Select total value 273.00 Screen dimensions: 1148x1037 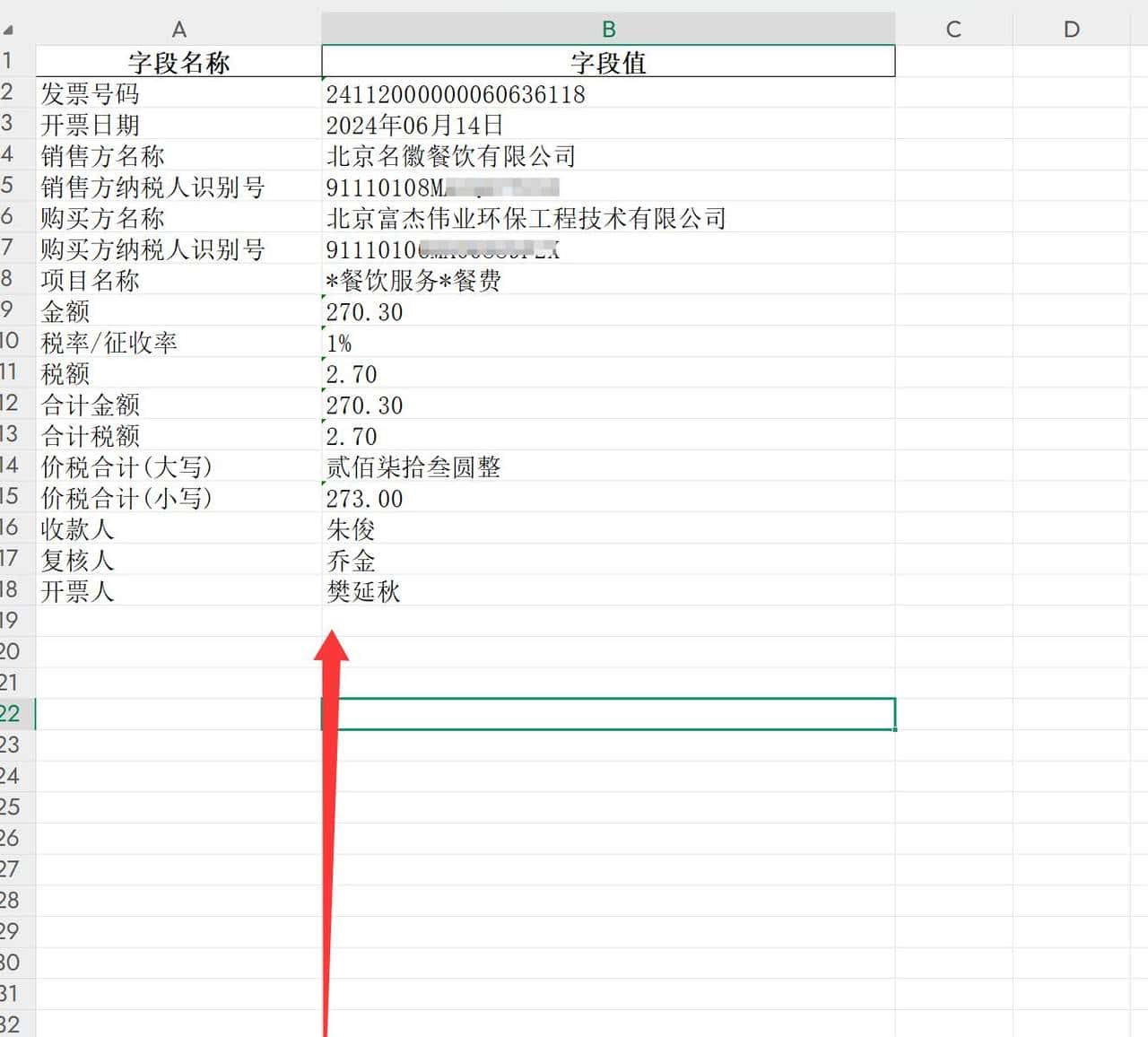click(608, 498)
